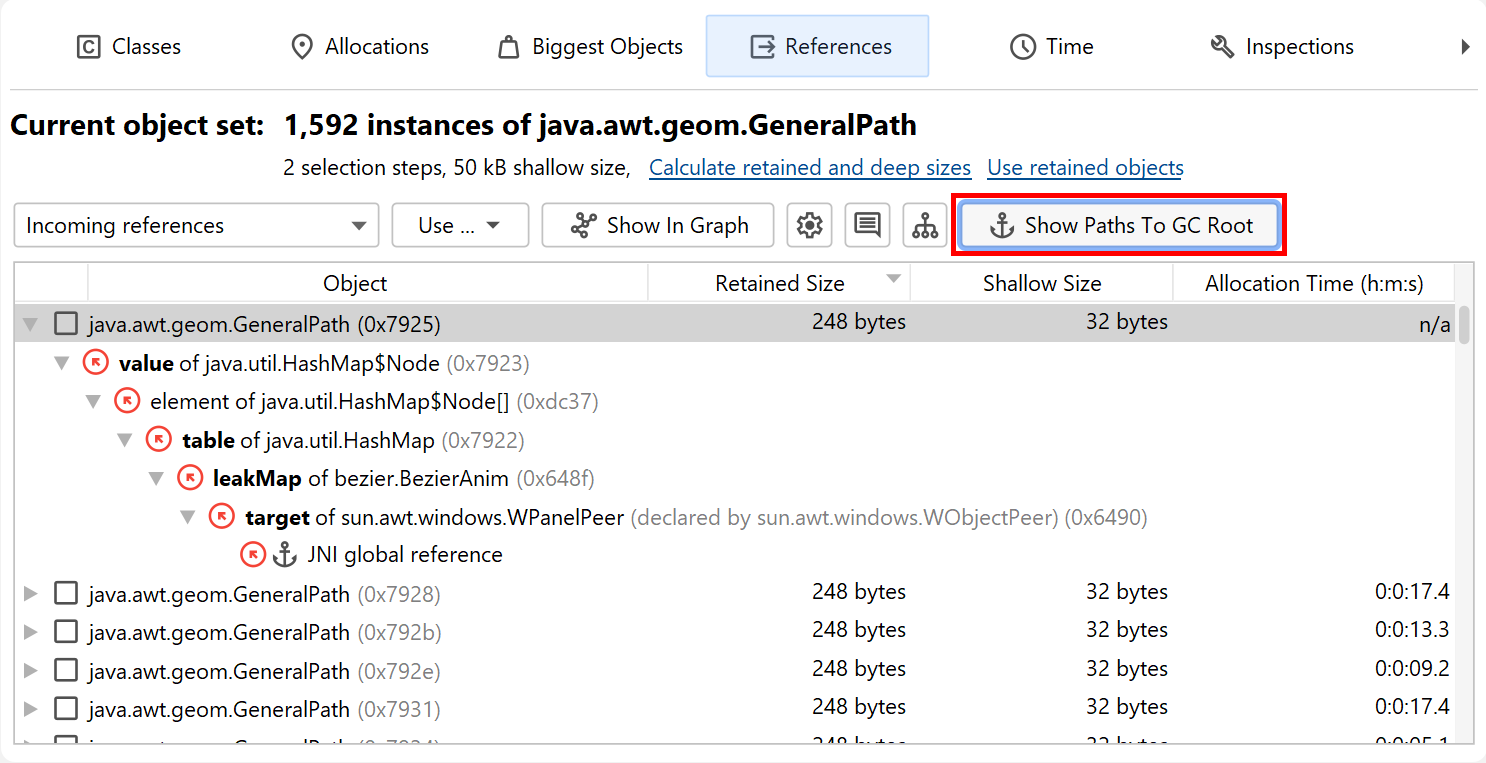
Task: Switch to the Biggest Objects tab
Action: (x=590, y=47)
